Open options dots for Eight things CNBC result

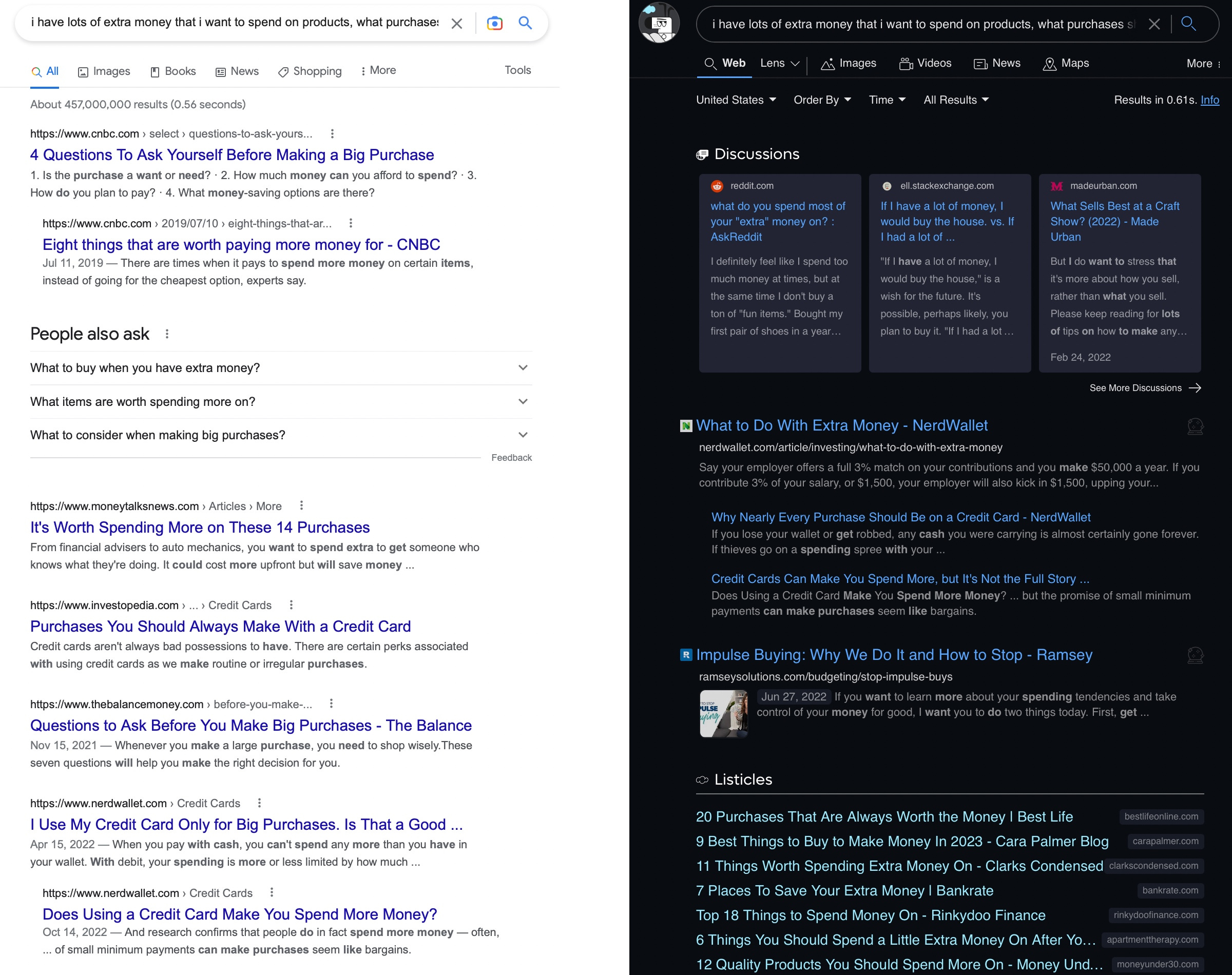pyautogui.click(x=351, y=223)
